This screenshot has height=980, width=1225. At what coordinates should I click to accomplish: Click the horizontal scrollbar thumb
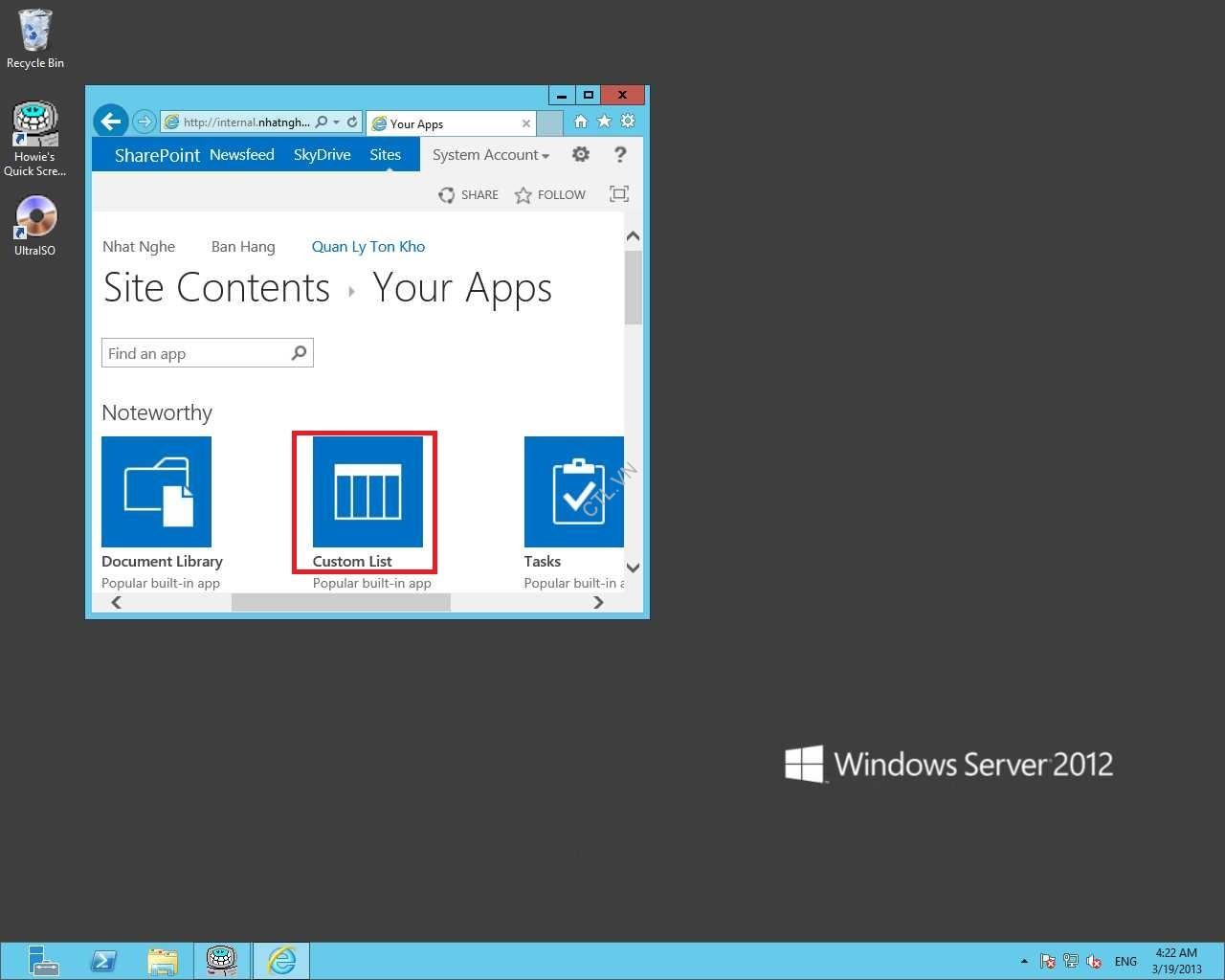[341, 602]
